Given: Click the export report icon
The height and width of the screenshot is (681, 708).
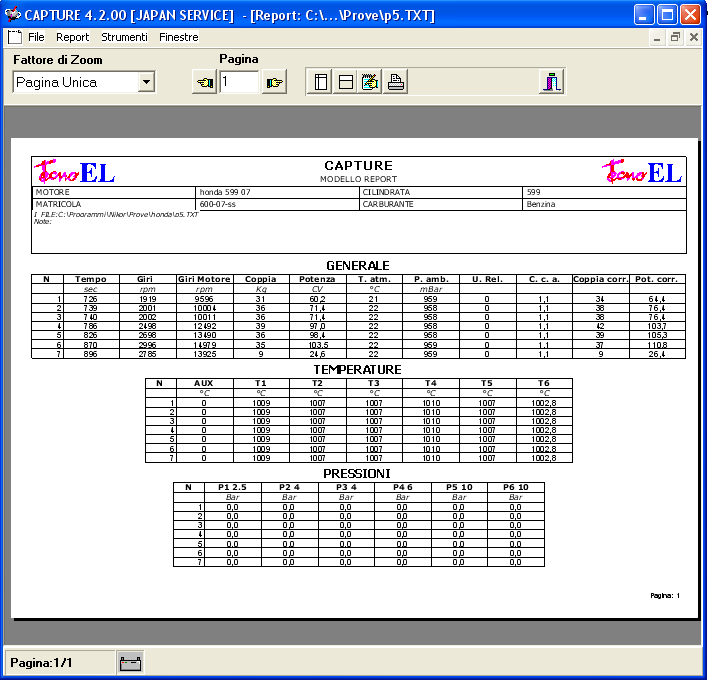Looking at the screenshot, I should pyautogui.click(x=371, y=83).
